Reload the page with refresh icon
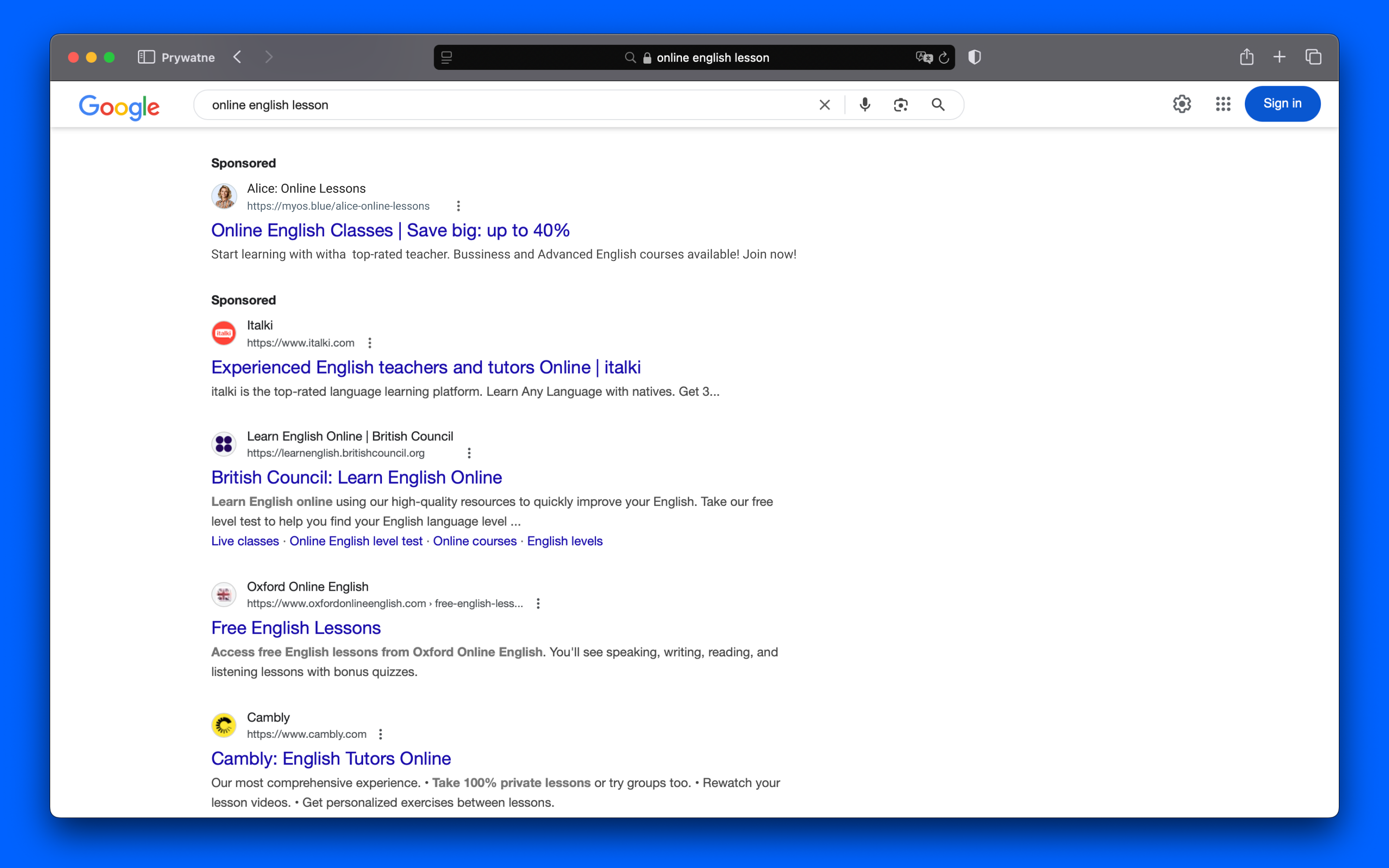 click(944, 57)
